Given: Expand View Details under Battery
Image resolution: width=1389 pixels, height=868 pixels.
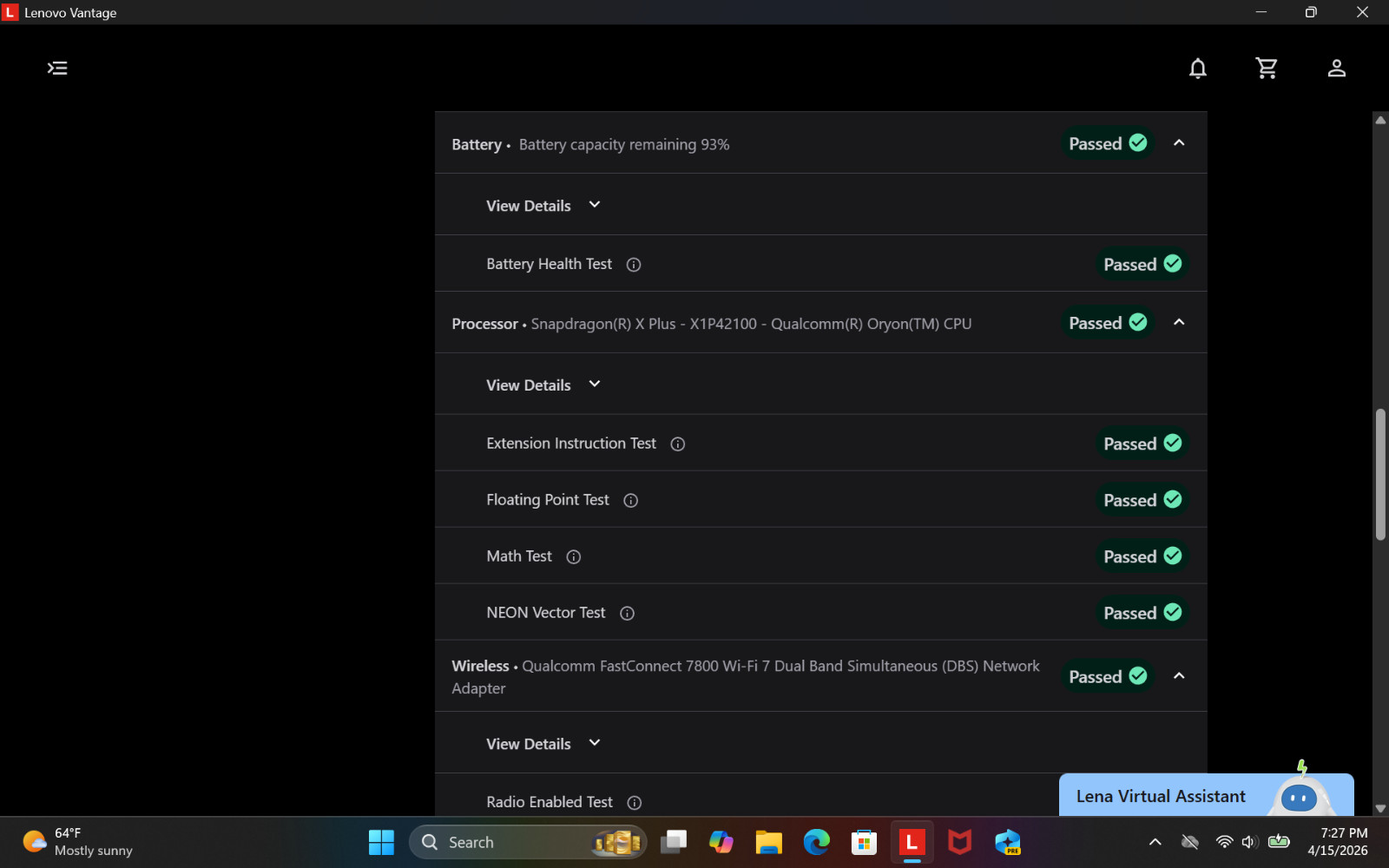Looking at the screenshot, I should coord(543,206).
